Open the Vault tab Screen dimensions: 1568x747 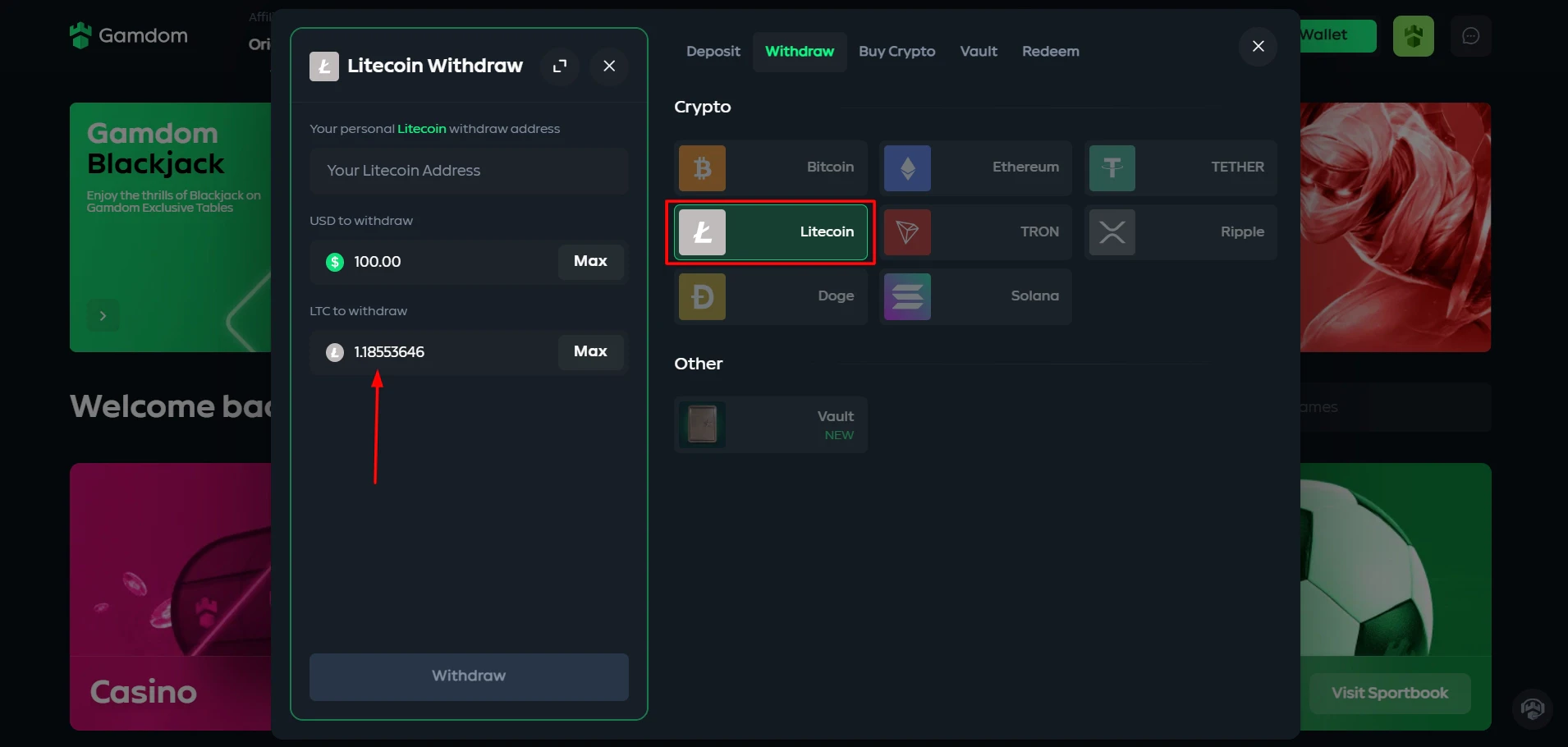[979, 52]
